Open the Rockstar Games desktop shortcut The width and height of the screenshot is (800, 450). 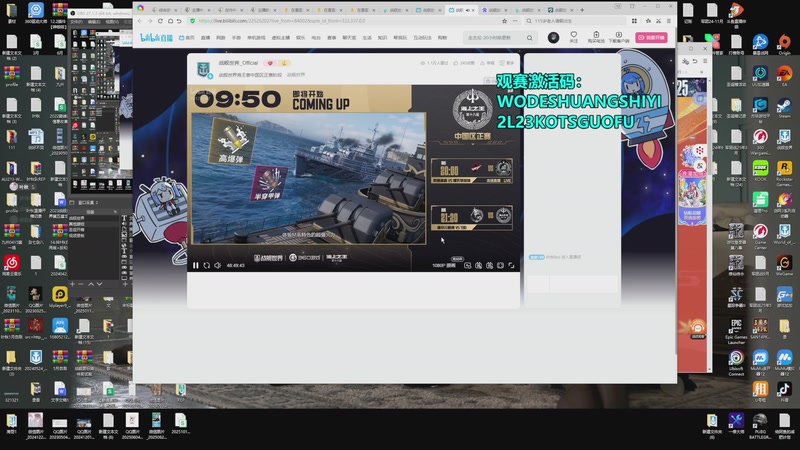784,172
